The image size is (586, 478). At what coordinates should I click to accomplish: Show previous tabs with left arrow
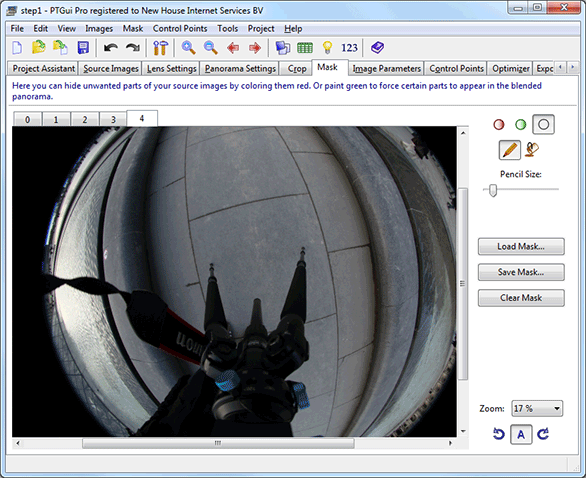pyautogui.click(x=560, y=67)
